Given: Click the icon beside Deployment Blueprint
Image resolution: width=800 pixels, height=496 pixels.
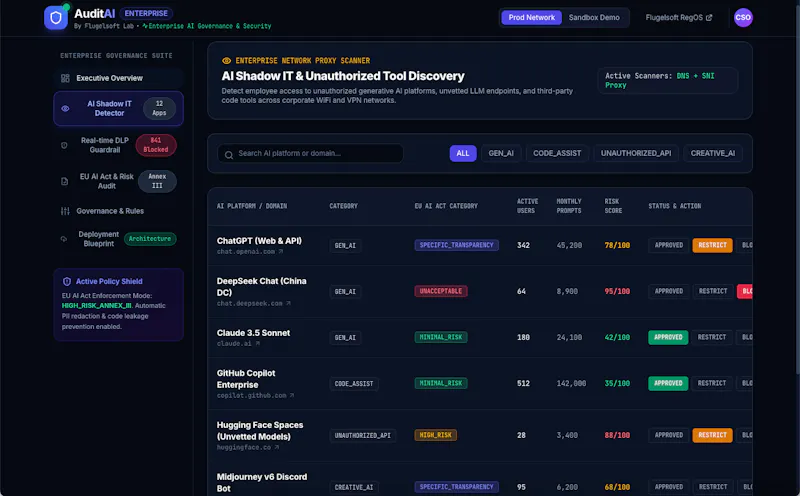Looking at the screenshot, I should pos(64,239).
